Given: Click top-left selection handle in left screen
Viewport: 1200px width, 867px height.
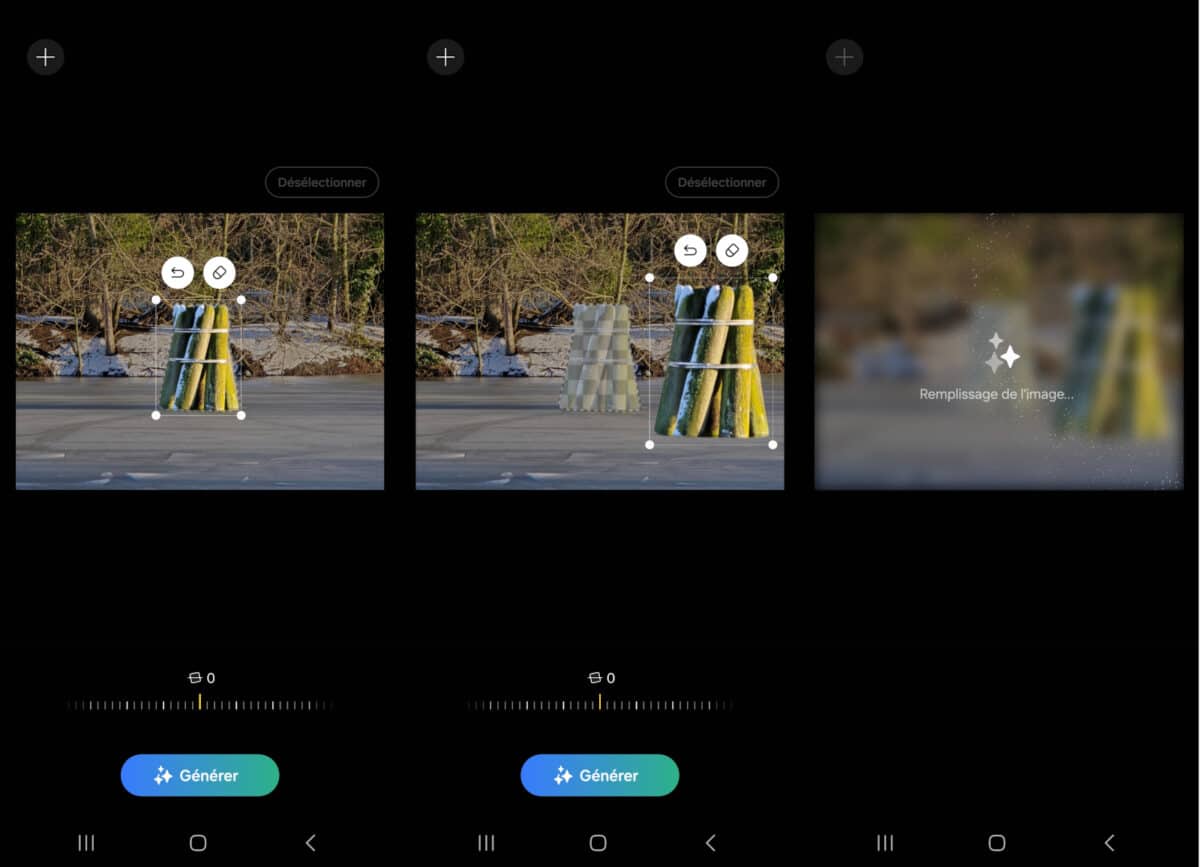Looking at the screenshot, I should 156,299.
